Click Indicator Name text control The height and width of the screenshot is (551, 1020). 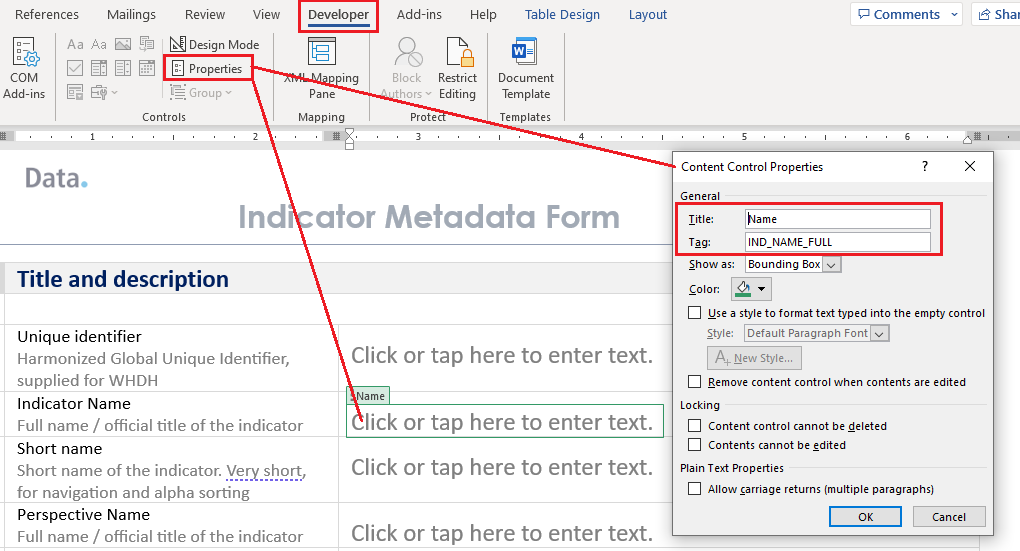(505, 422)
